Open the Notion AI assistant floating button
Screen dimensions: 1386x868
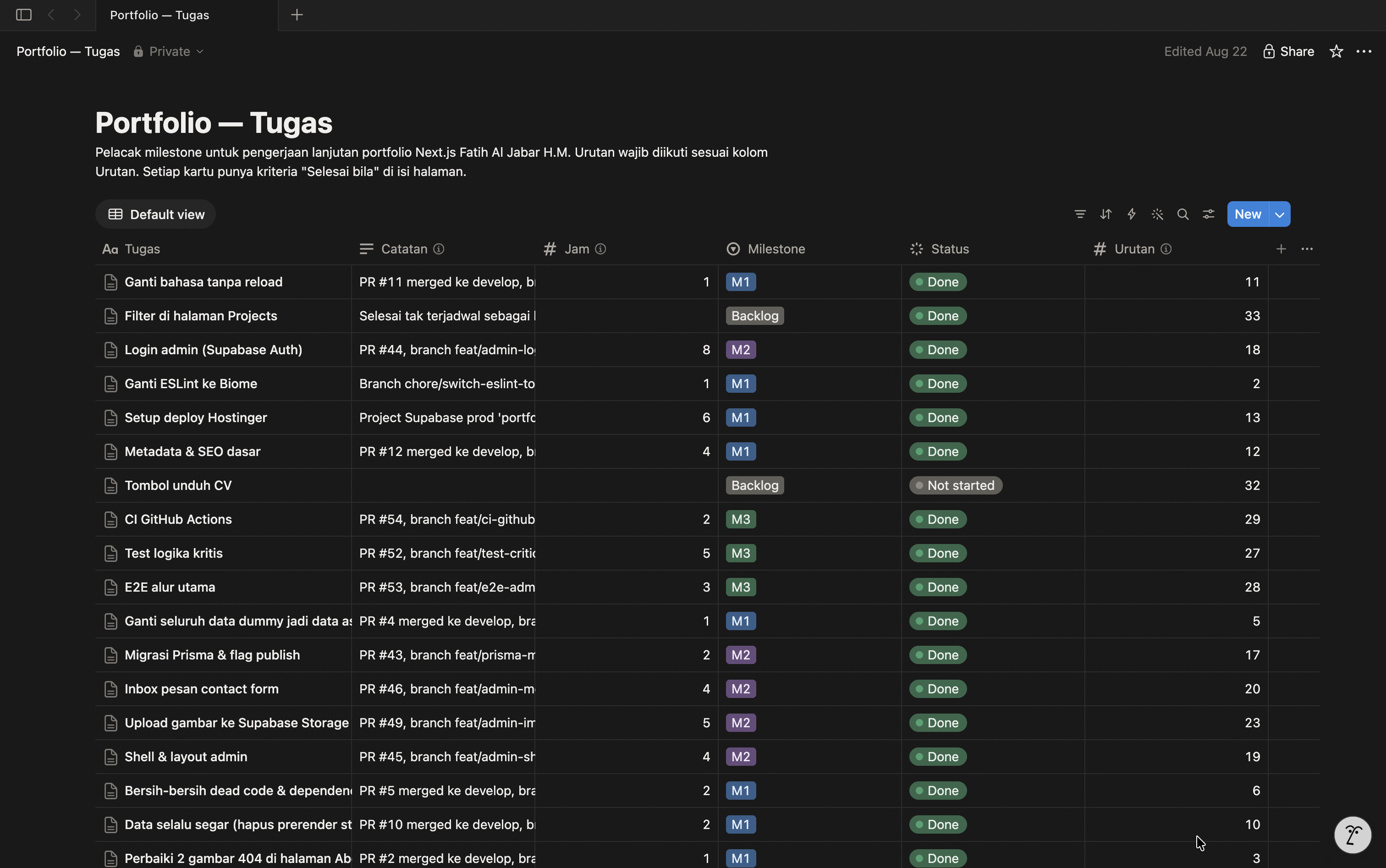(1353, 835)
